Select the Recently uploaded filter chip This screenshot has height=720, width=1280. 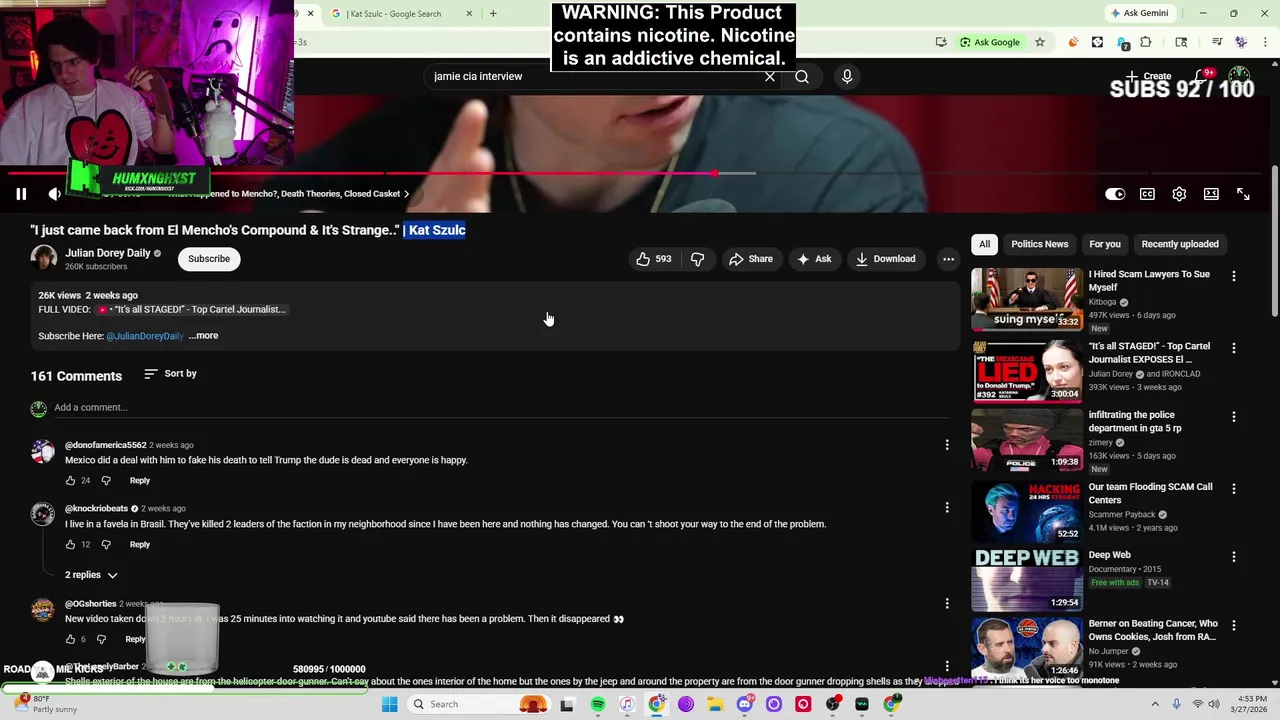1180,244
